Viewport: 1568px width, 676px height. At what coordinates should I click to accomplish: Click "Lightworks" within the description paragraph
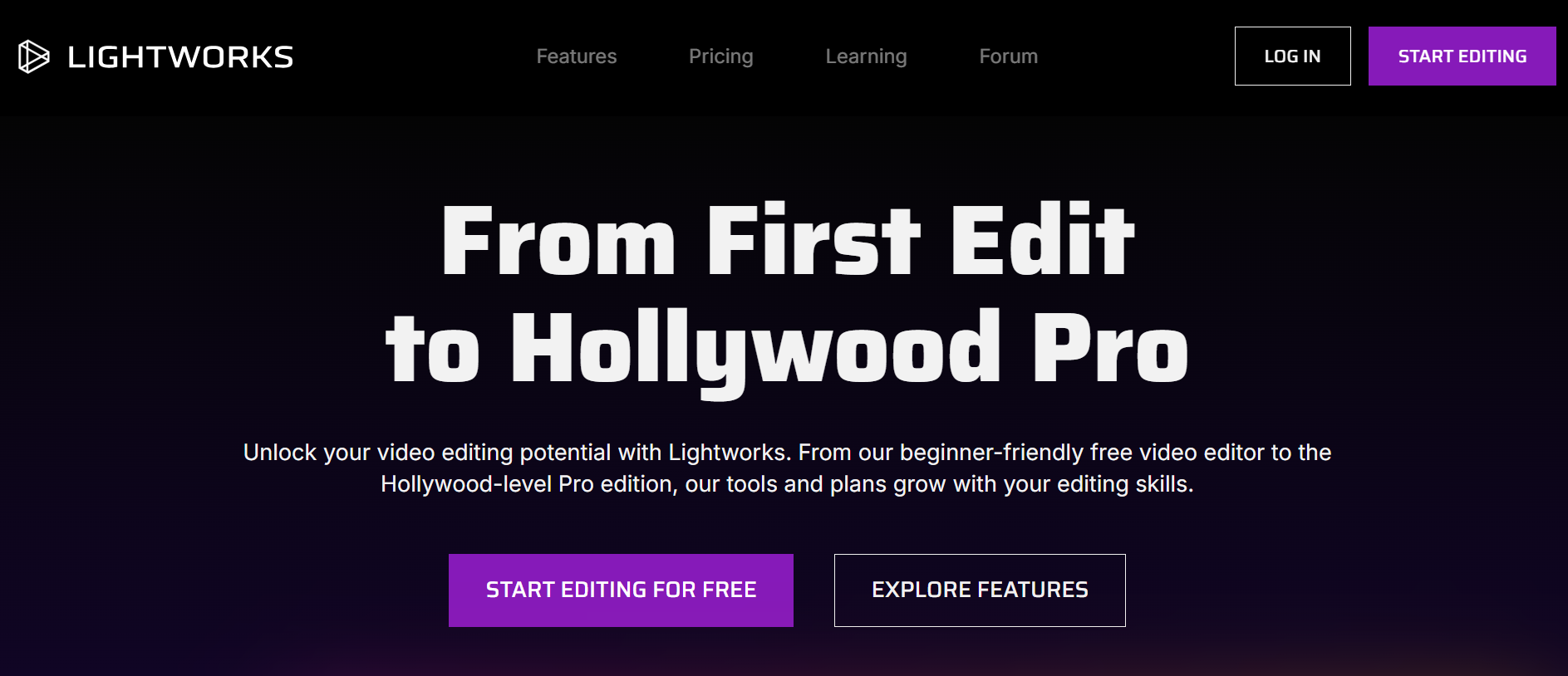(x=727, y=453)
